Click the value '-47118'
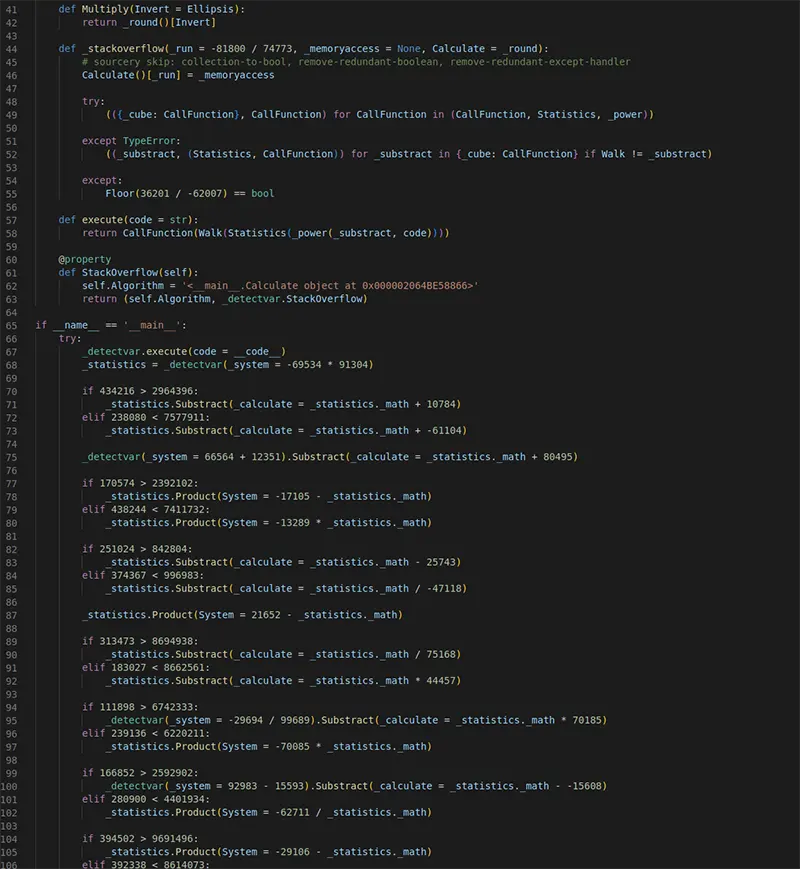Image resolution: width=800 pixels, height=869 pixels. click(444, 589)
